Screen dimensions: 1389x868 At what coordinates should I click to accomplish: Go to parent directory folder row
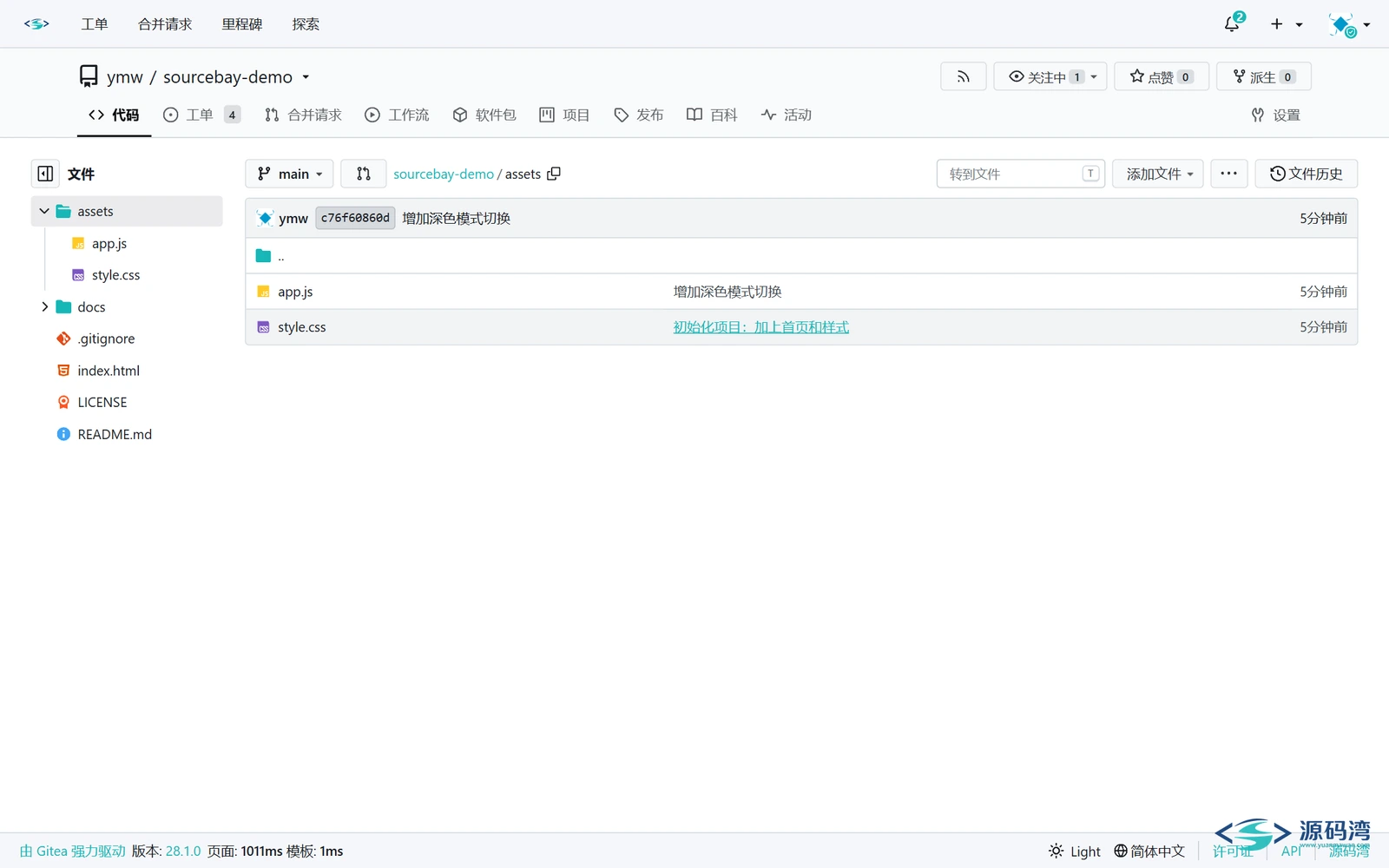point(801,256)
